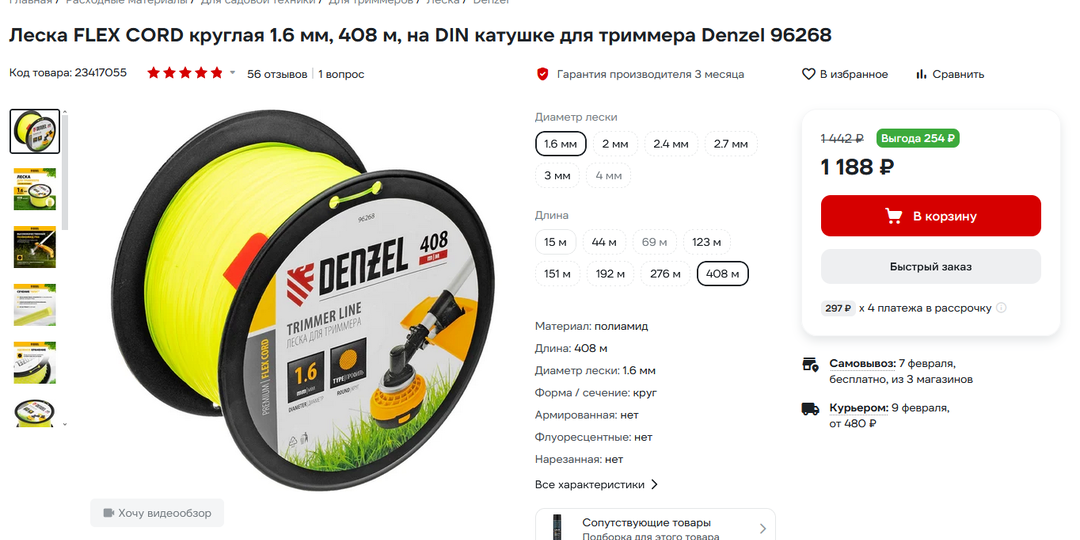Viewport: 1080px width, 540px height.
Task: Click the courier truck icon
Action: pos(811,409)
